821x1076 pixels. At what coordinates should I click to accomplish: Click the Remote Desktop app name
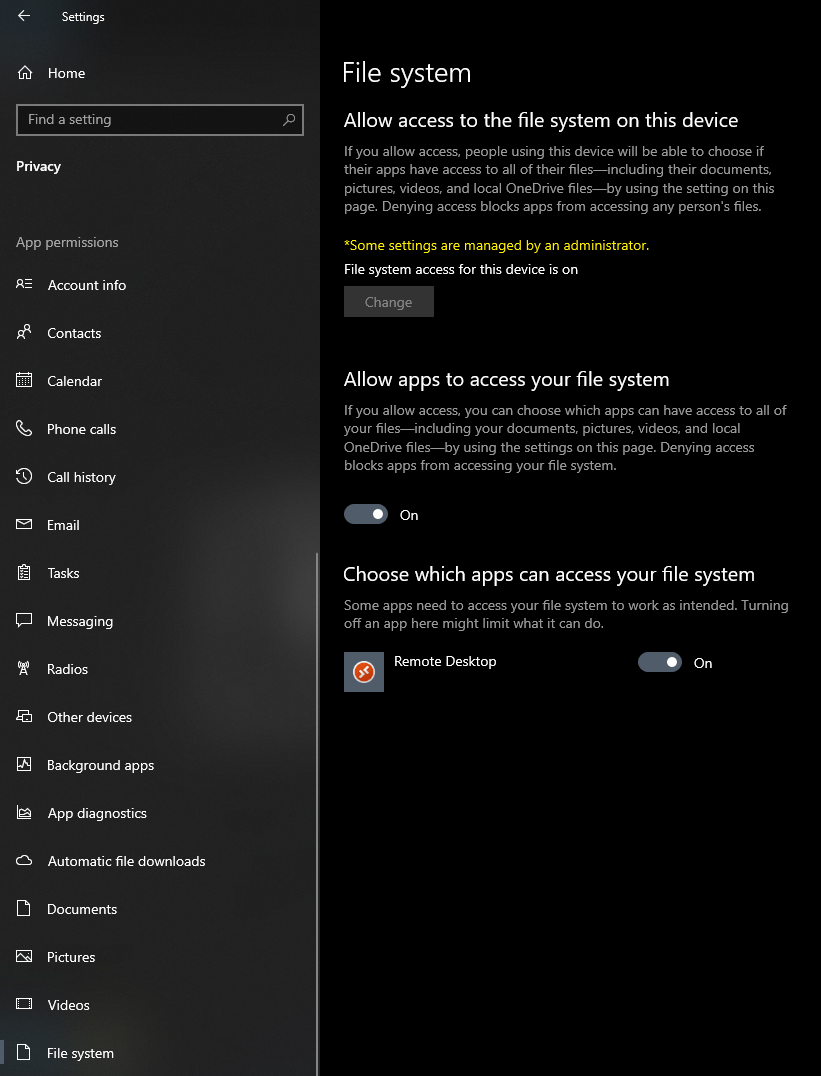tap(445, 661)
